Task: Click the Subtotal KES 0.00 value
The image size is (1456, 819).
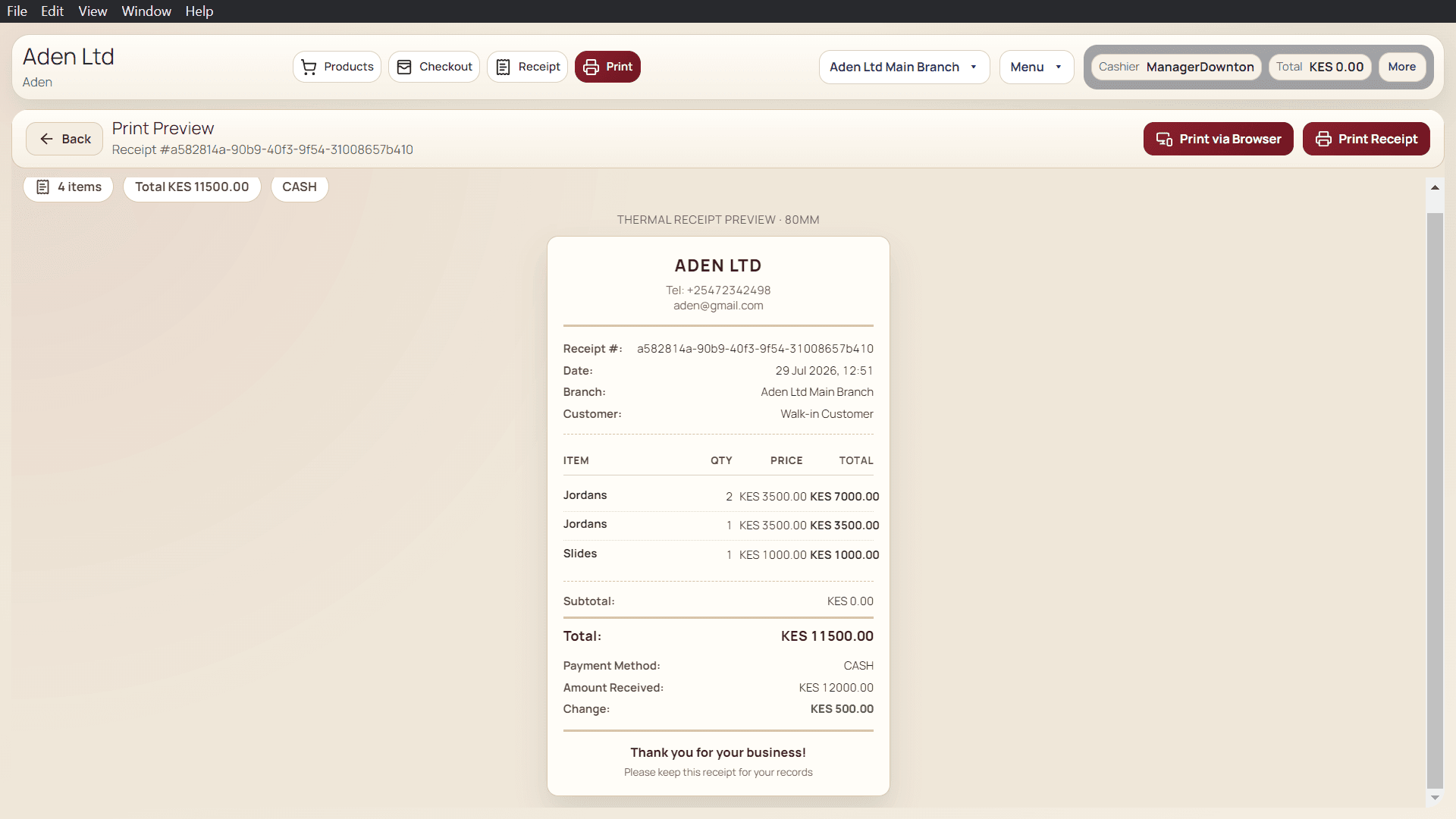Action: point(850,601)
